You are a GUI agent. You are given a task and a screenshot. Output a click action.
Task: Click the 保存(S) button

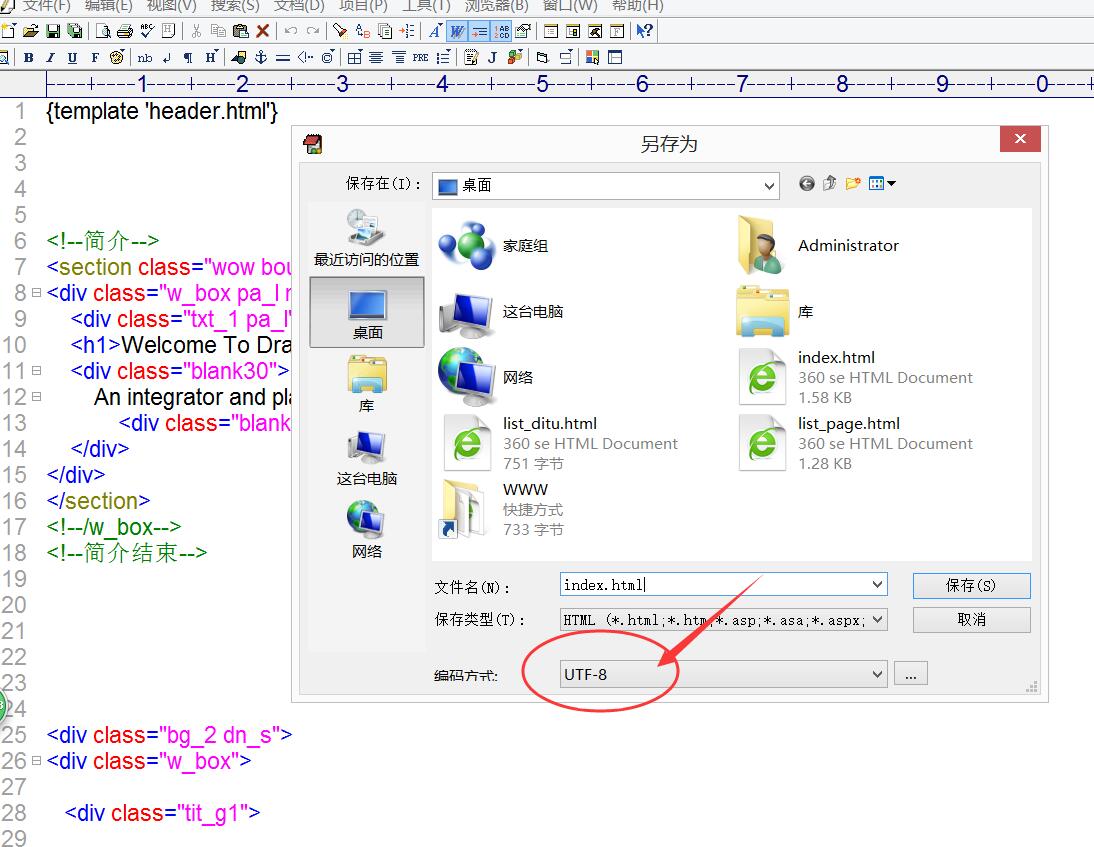pyautogui.click(x=971, y=586)
